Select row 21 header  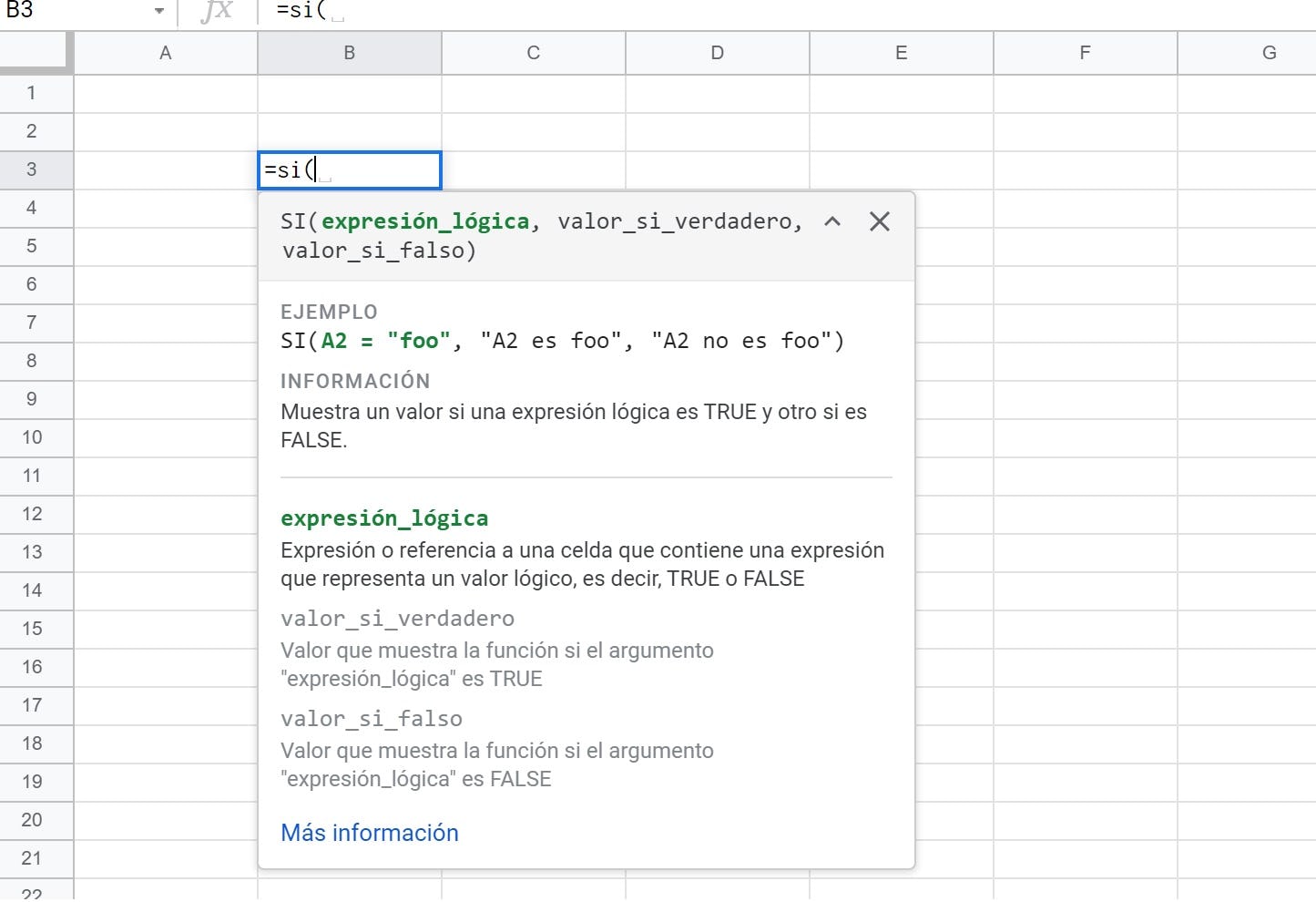(x=32, y=858)
